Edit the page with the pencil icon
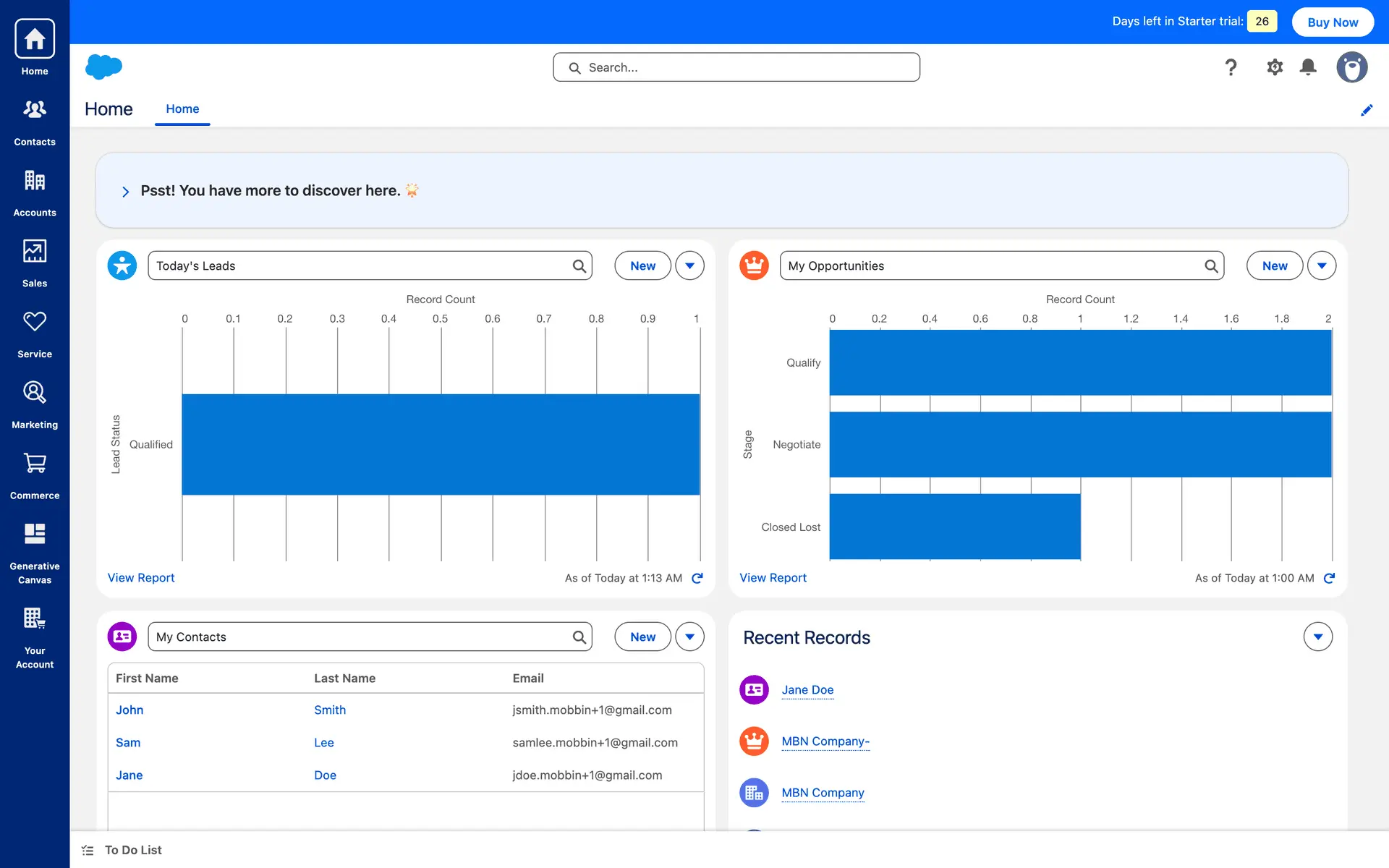Viewport: 1389px width, 868px height. [1367, 110]
